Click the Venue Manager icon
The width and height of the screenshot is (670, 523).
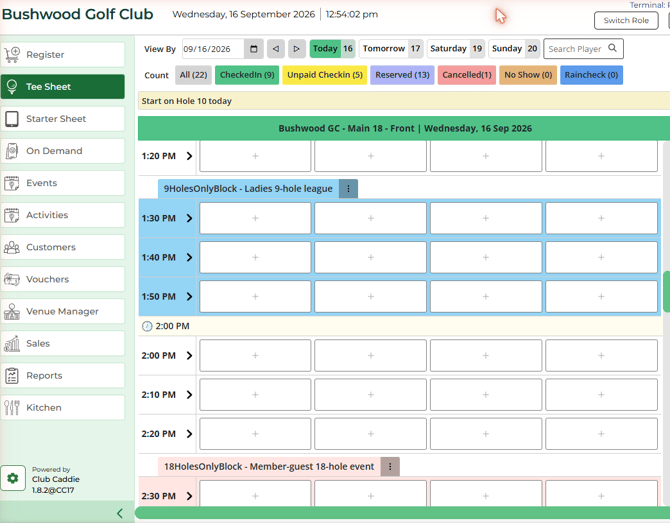tap(12, 311)
